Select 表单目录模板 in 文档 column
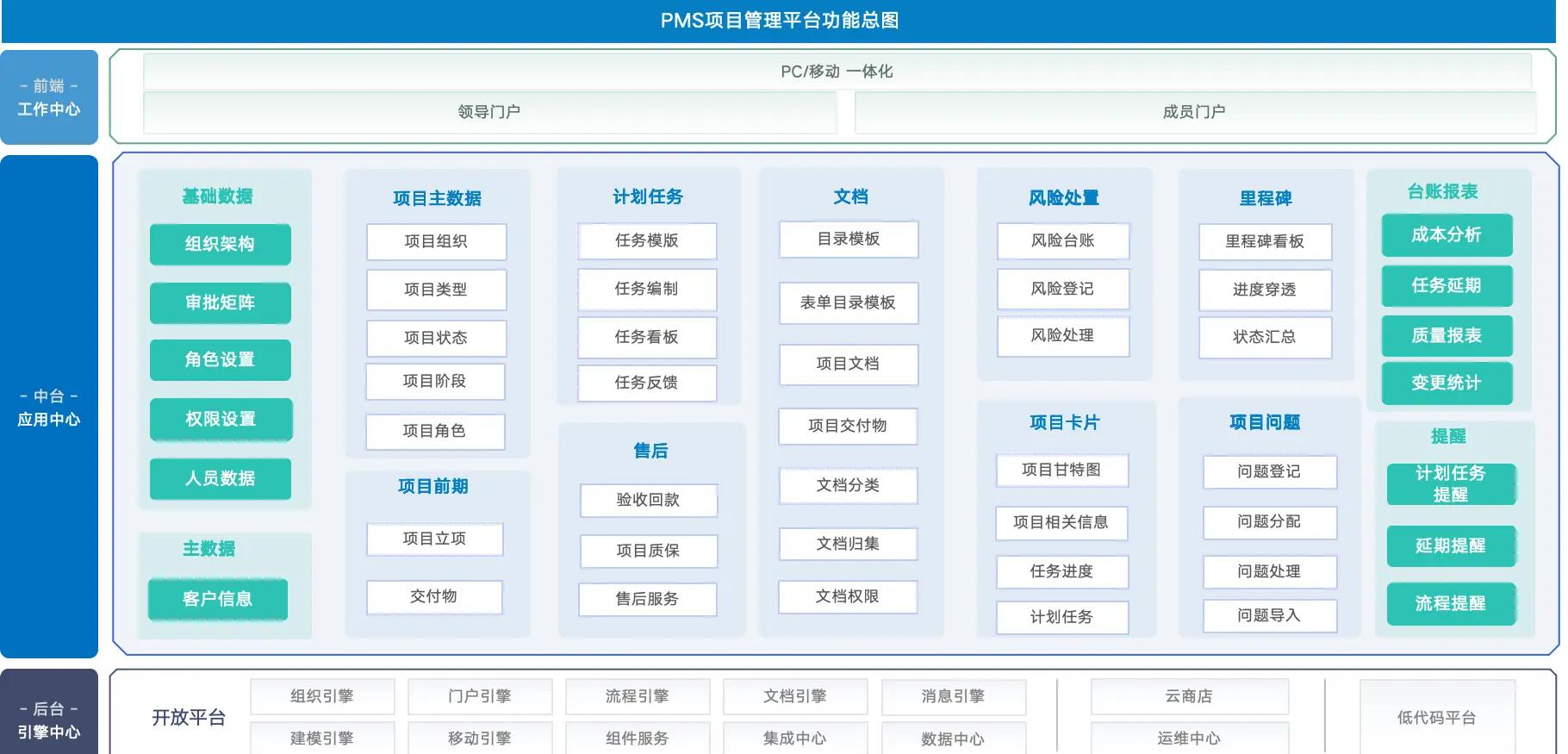 point(848,302)
